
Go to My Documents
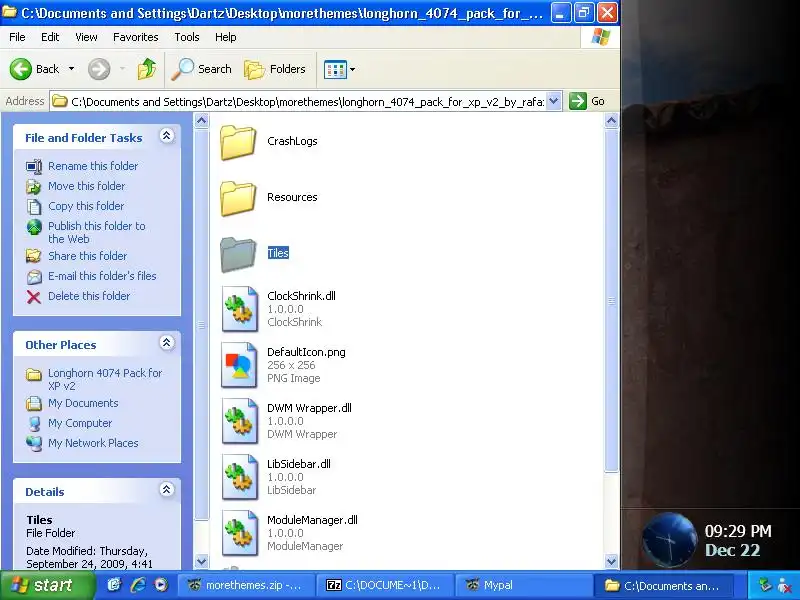click(83, 403)
